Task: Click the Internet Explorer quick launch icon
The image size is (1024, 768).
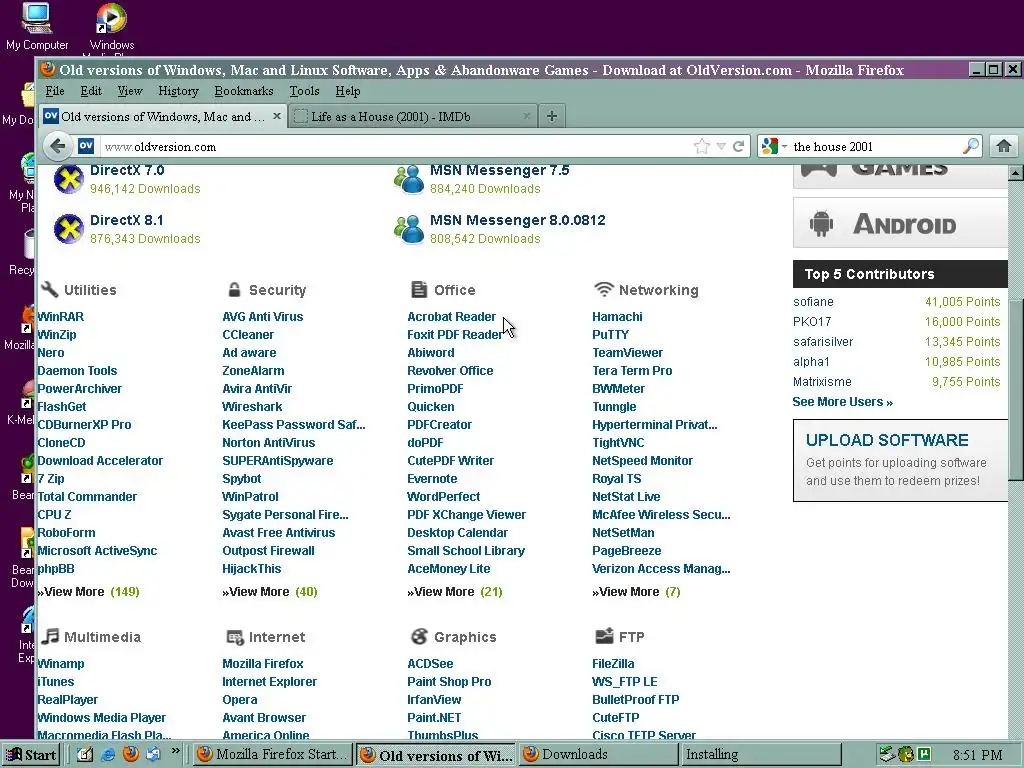Action: pyautogui.click(x=108, y=754)
